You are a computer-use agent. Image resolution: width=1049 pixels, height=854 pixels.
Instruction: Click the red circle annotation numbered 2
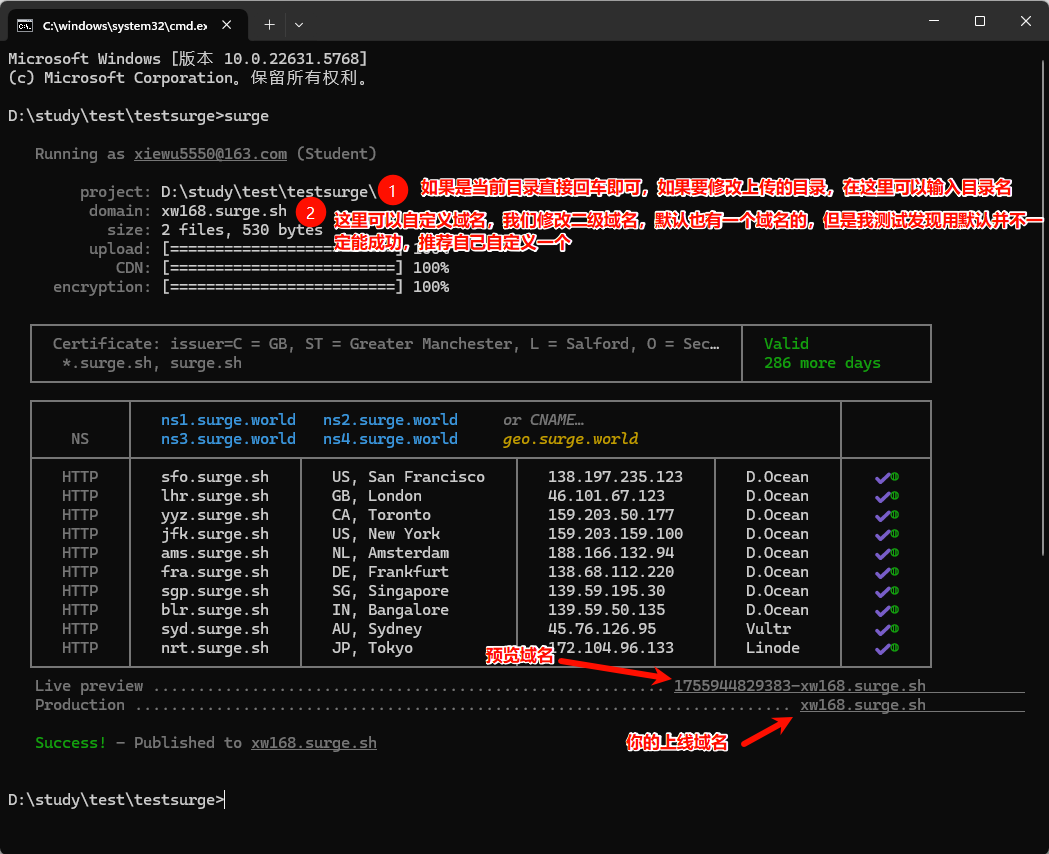pos(311,212)
